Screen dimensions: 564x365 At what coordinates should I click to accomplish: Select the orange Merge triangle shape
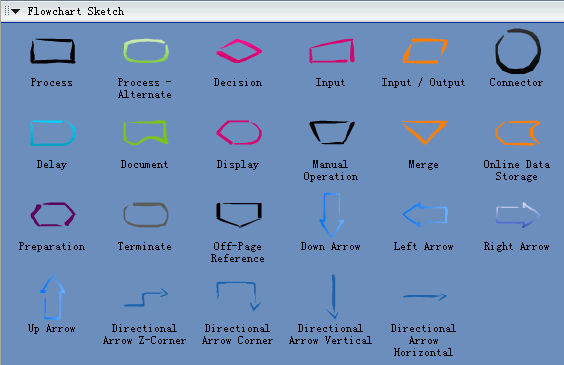(x=425, y=132)
